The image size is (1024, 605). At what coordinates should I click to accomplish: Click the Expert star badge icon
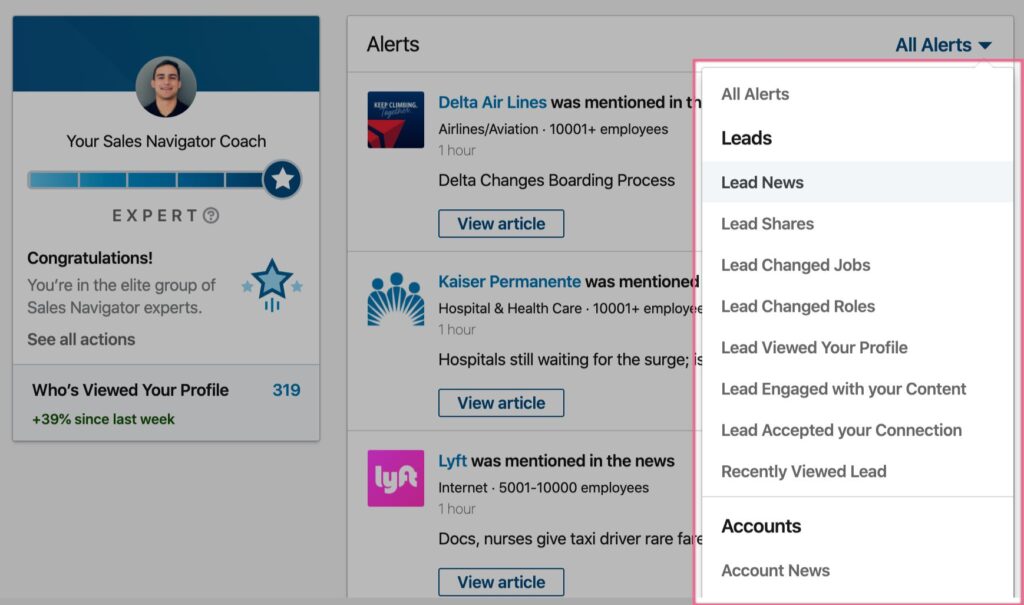[x=282, y=179]
